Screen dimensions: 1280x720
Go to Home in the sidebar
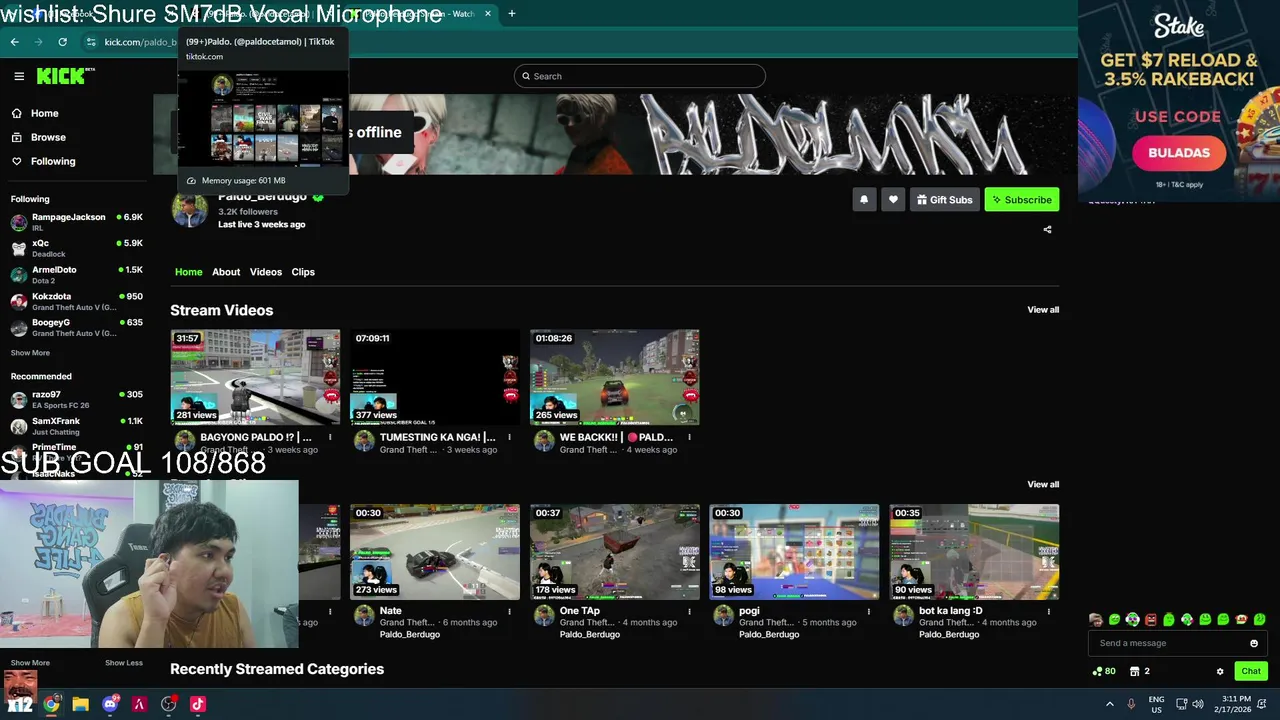45,113
